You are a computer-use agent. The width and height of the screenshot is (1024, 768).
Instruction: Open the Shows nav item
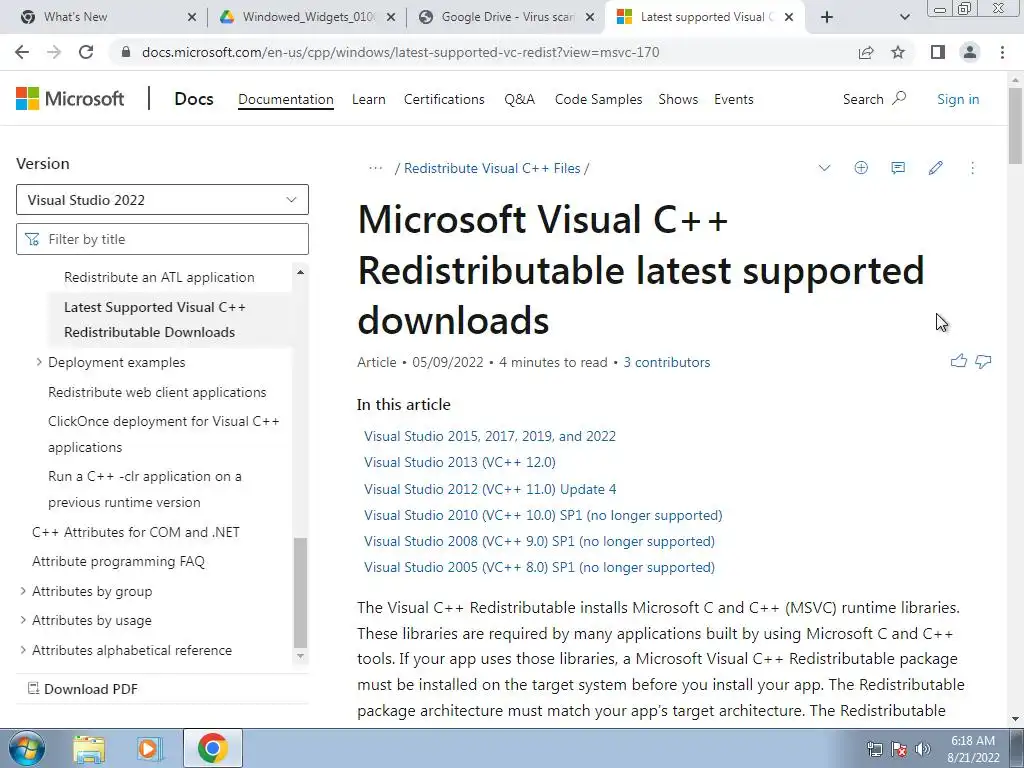(x=678, y=99)
